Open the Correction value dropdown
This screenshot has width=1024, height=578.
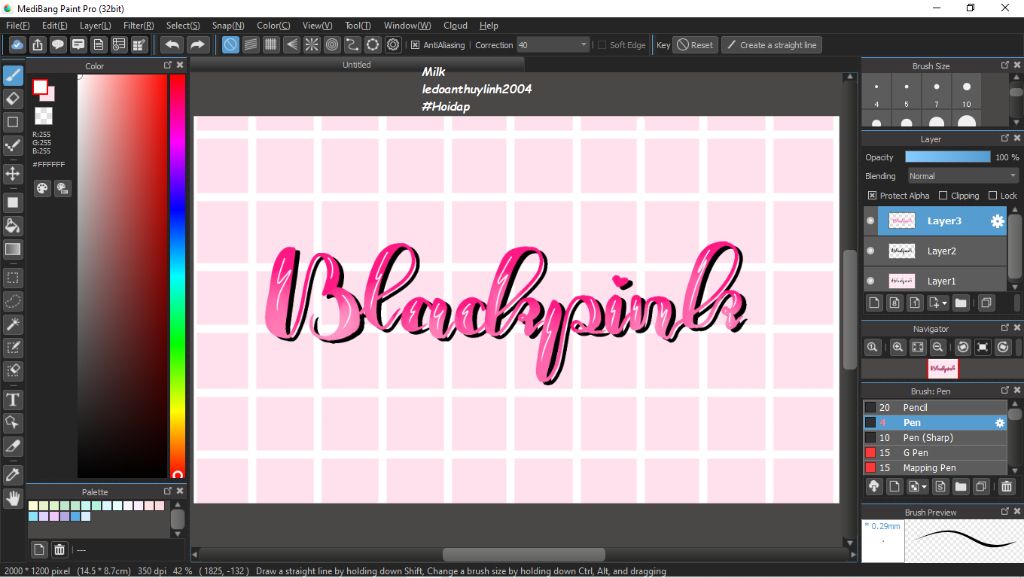(x=583, y=45)
